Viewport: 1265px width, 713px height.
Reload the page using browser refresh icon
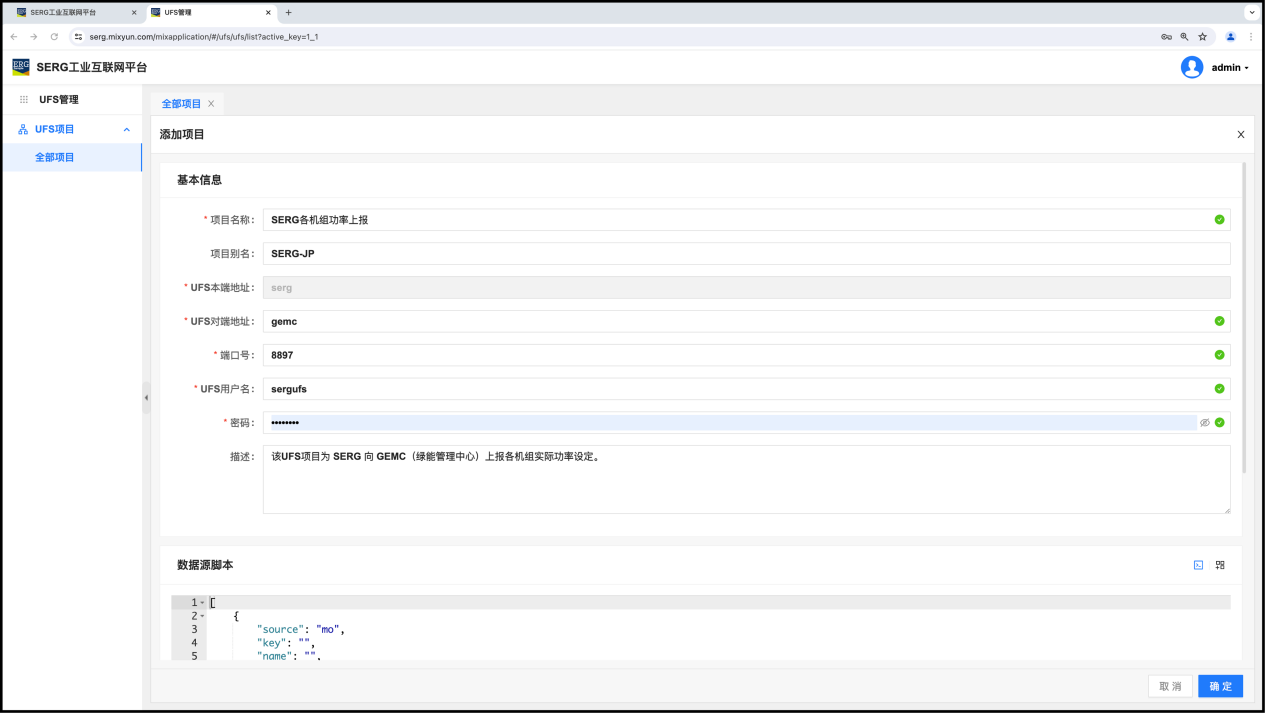54,36
